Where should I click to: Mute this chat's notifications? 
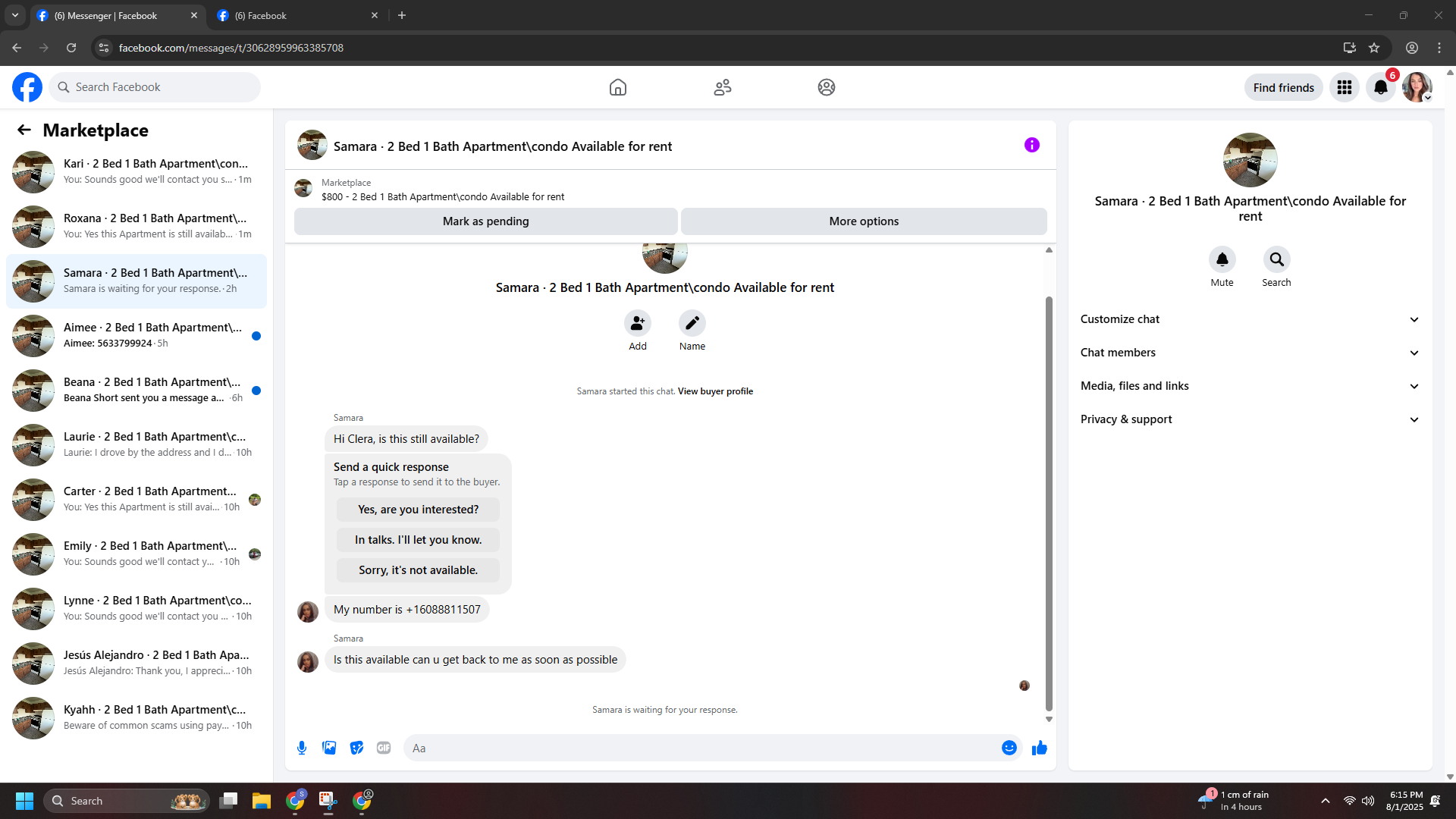(1222, 260)
